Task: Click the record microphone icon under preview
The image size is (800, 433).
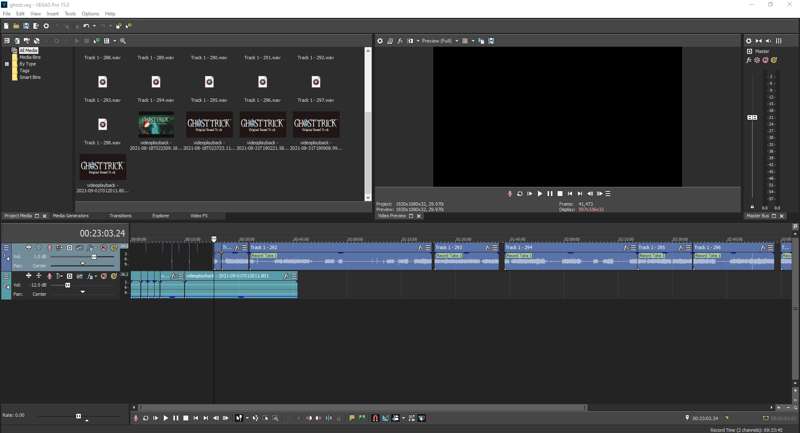Action: 509,194
